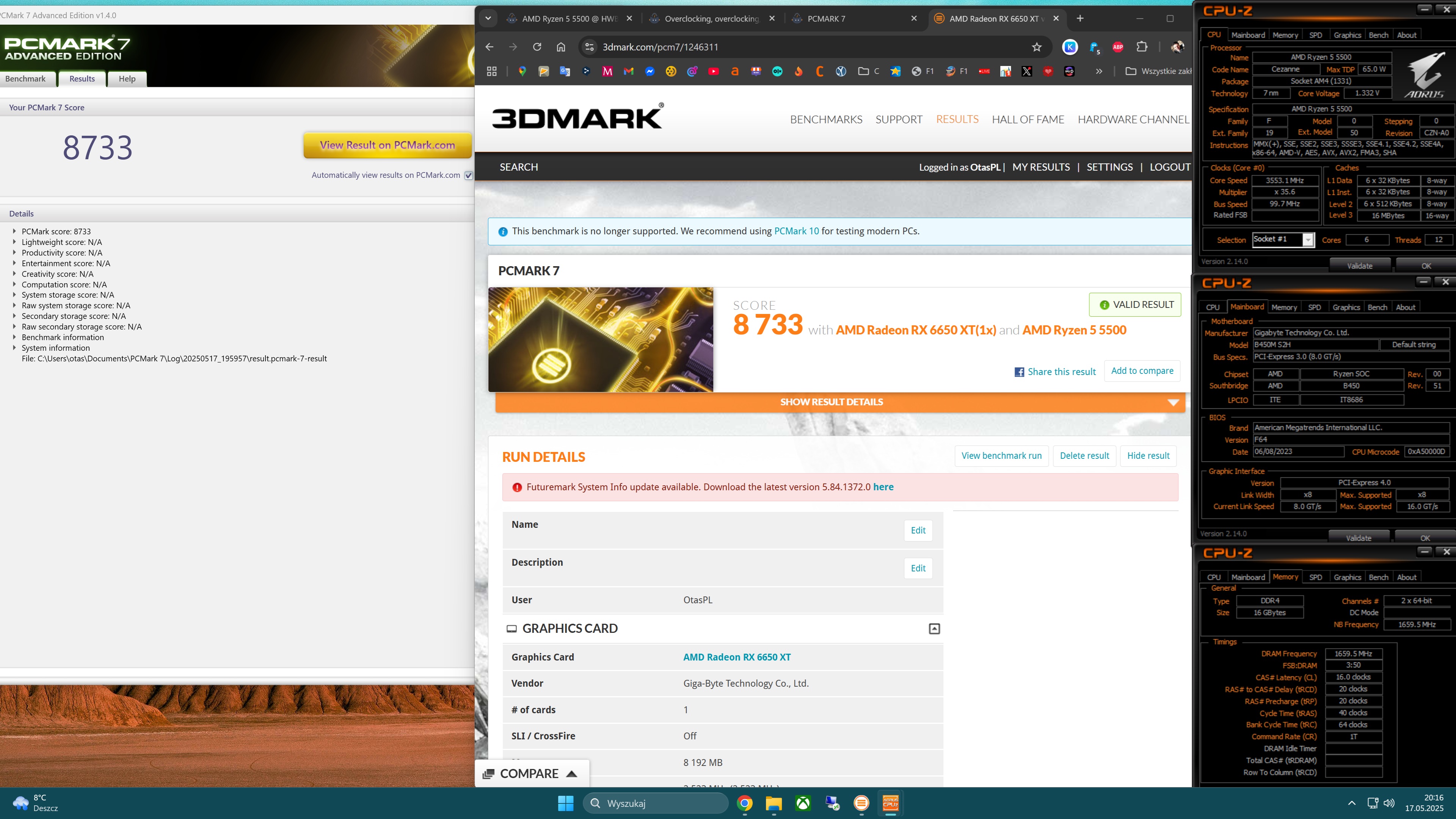This screenshot has width=1456, height=819.
Task: Edit the Description field of result
Action: 918,568
